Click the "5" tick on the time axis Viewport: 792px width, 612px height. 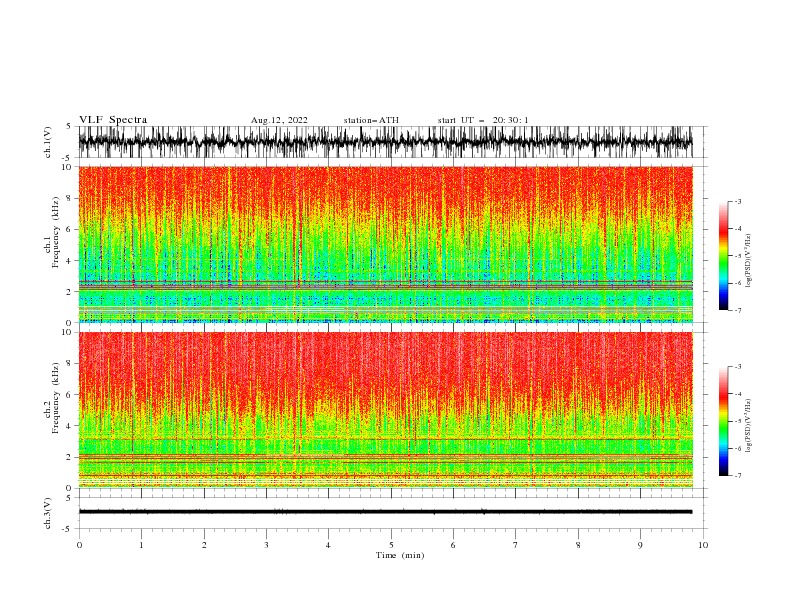tap(391, 545)
